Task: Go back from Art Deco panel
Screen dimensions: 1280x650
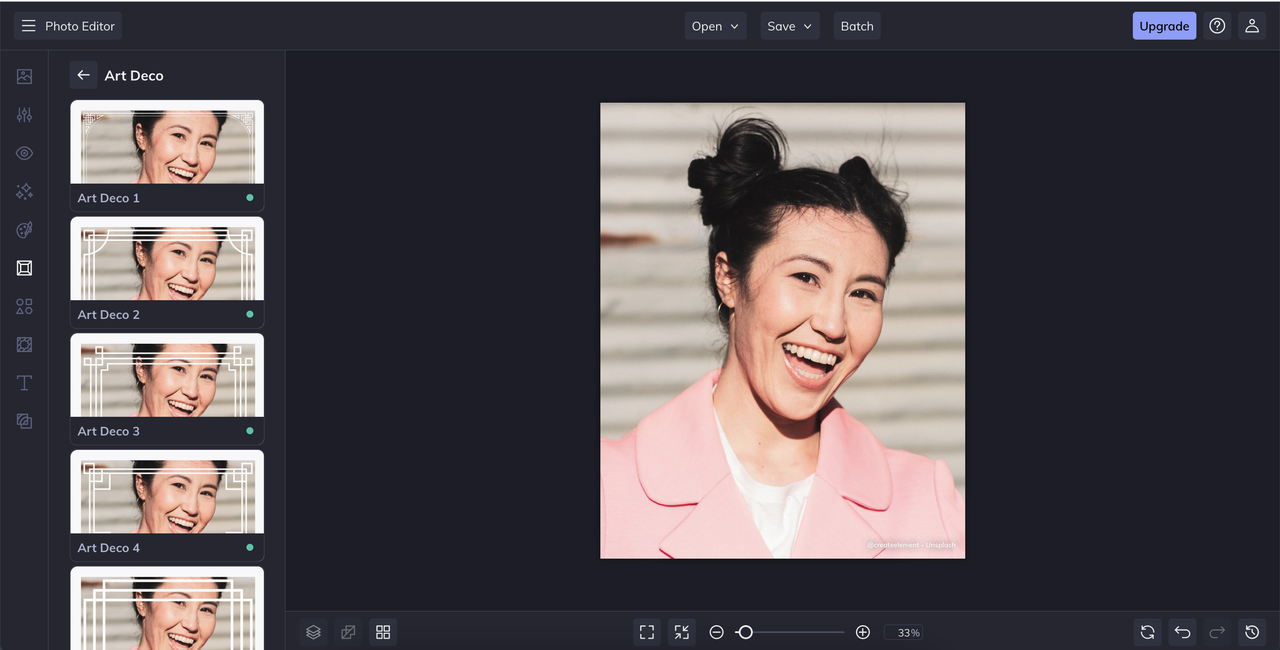Action: (83, 75)
